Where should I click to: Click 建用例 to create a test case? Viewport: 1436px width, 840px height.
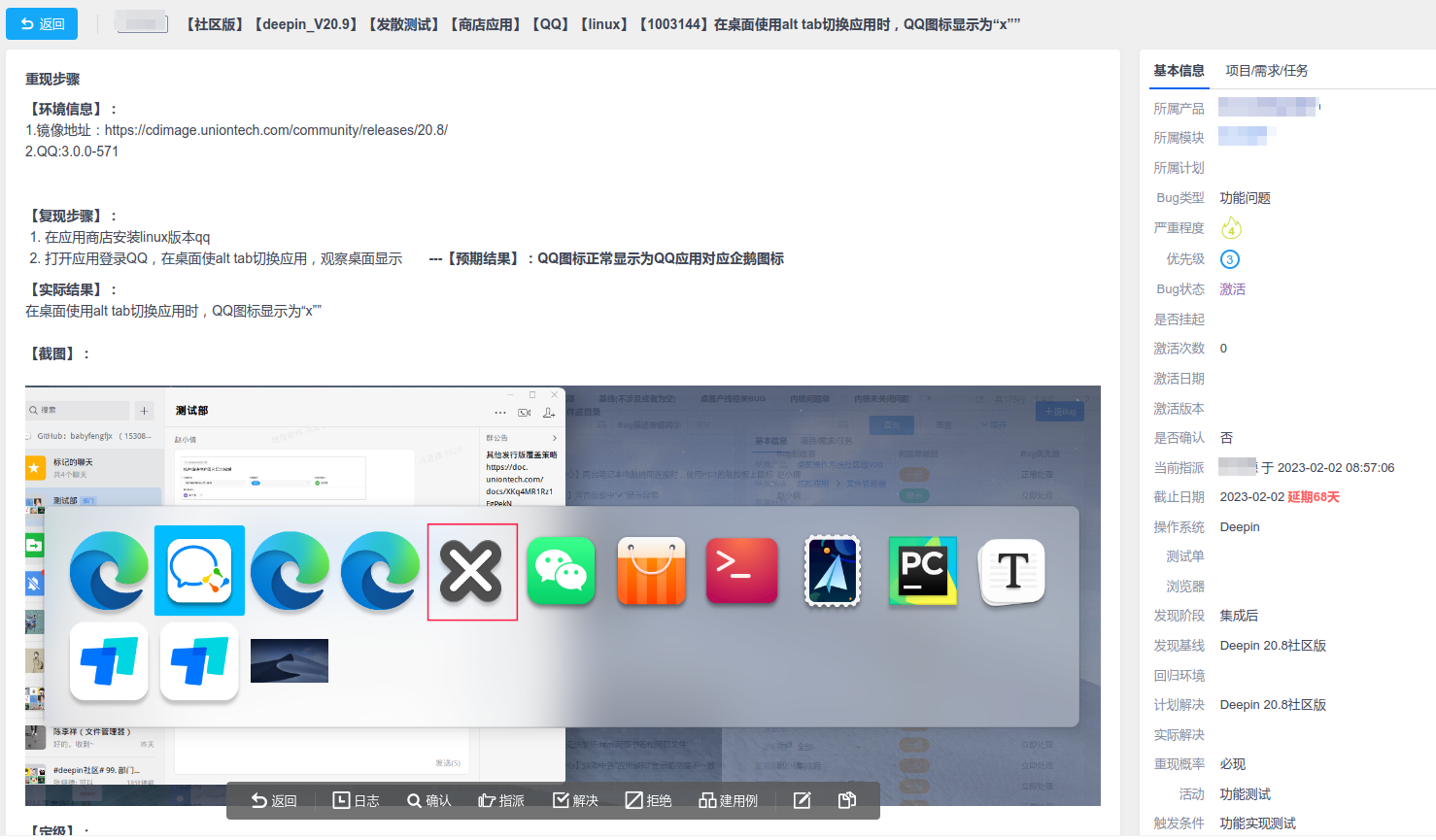pyautogui.click(x=729, y=800)
